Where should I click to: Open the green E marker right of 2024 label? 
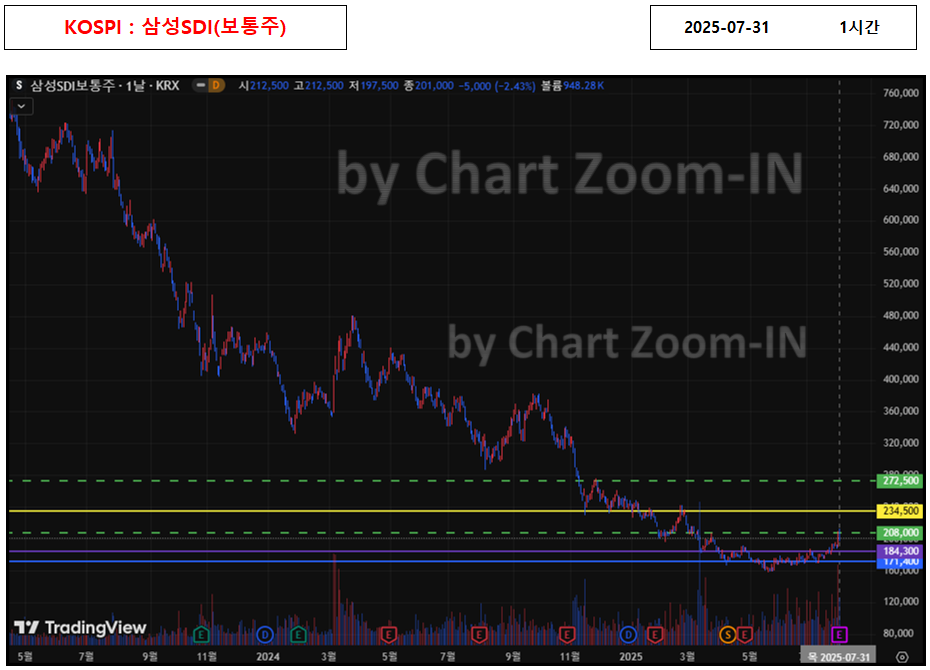(x=298, y=635)
